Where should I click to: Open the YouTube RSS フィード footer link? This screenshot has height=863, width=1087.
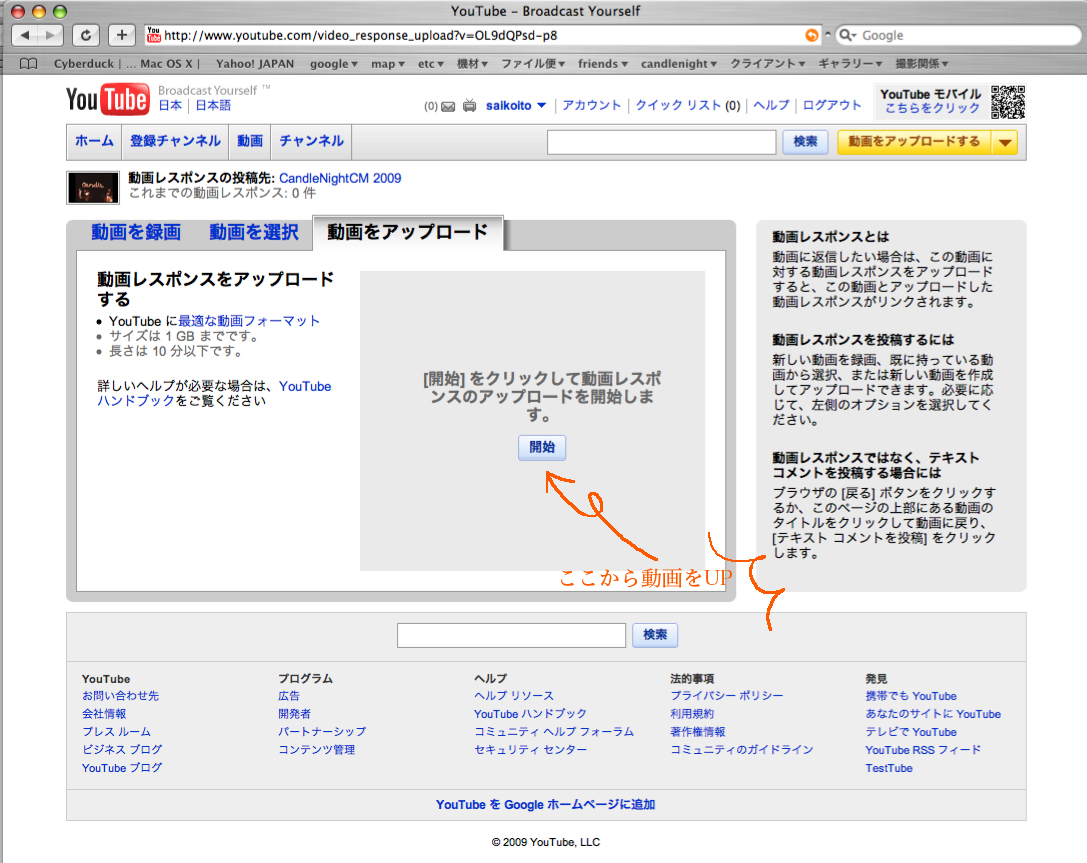[x=923, y=750]
